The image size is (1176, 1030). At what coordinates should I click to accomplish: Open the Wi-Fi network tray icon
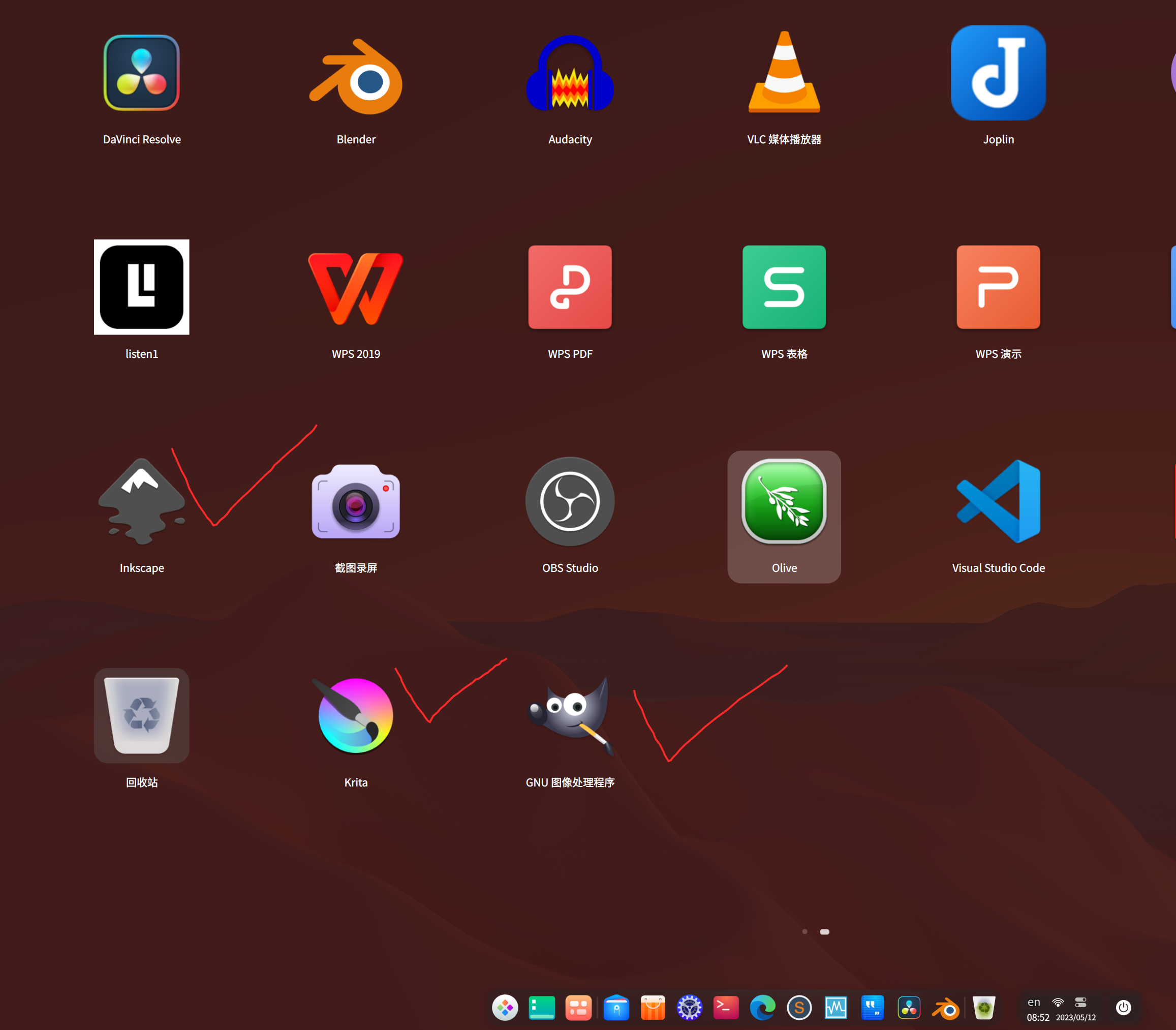tap(1058, 1003)
